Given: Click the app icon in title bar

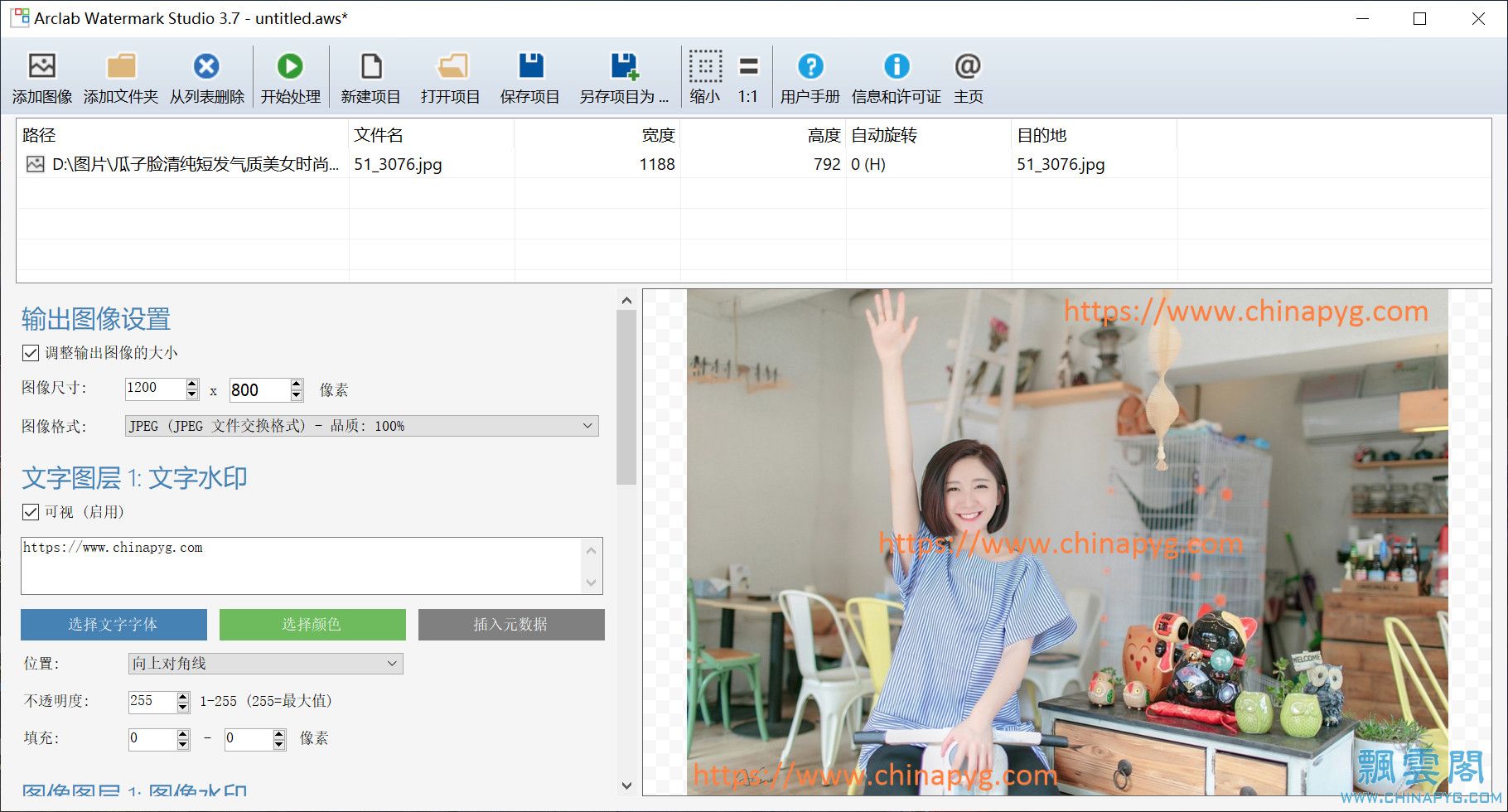Looking at the screenshot, I should coord(20,17).
